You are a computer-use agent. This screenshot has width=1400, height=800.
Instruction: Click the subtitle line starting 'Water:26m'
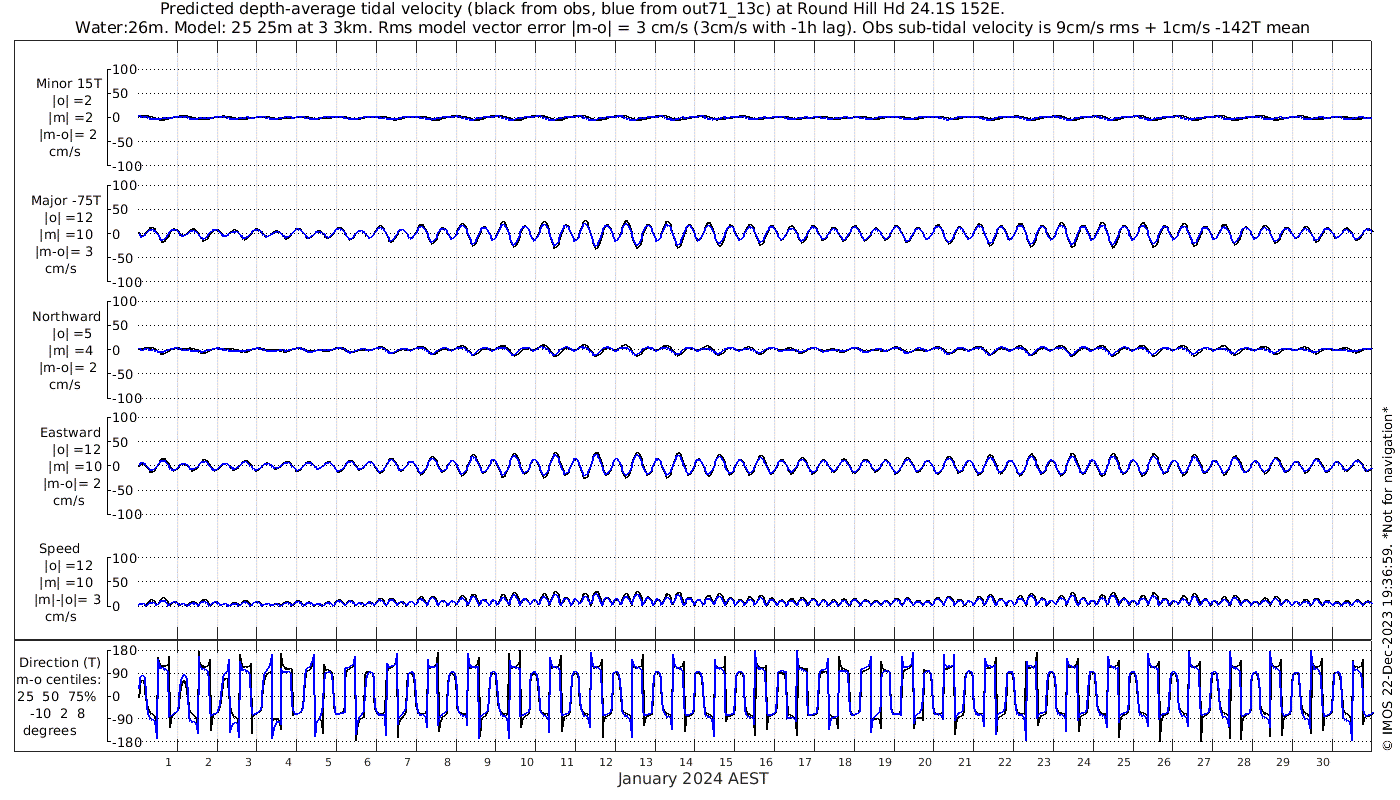(x=692, y=27)
